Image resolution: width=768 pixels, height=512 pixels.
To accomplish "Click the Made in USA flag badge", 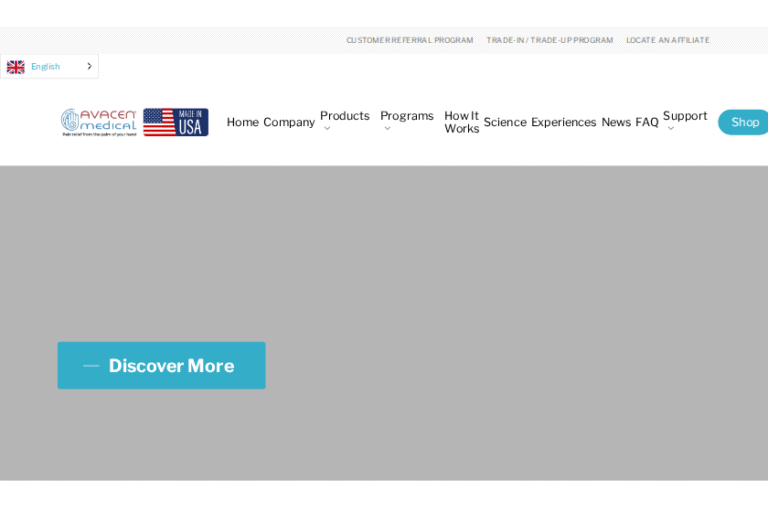I will click(175, 122).
